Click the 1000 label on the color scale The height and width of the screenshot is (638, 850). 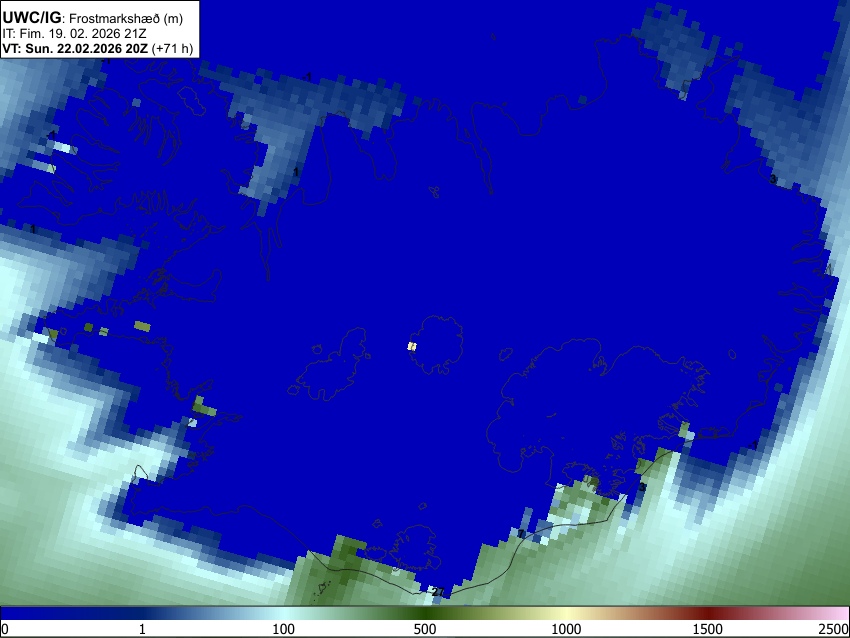tap(566, 629)
